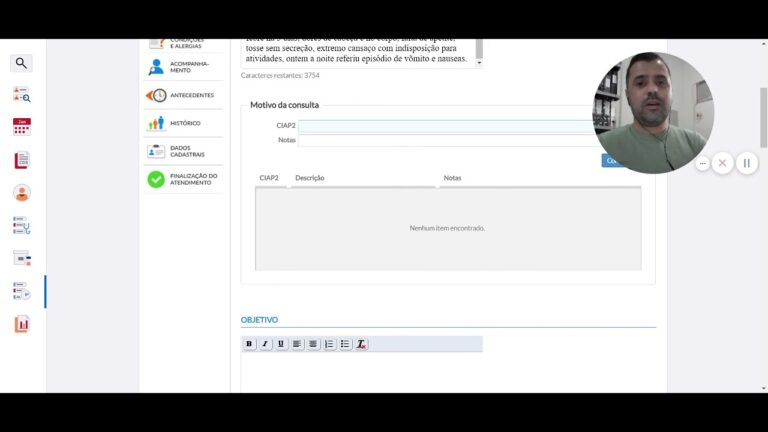Align text left in Objetivo editor
Image resolution: width=768 pixels, height=432 pixels.
(297, 344)
